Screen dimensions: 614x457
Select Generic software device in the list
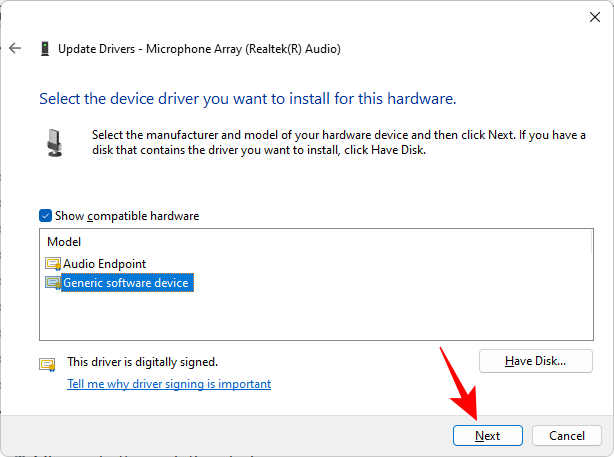[x=126, y=283]
